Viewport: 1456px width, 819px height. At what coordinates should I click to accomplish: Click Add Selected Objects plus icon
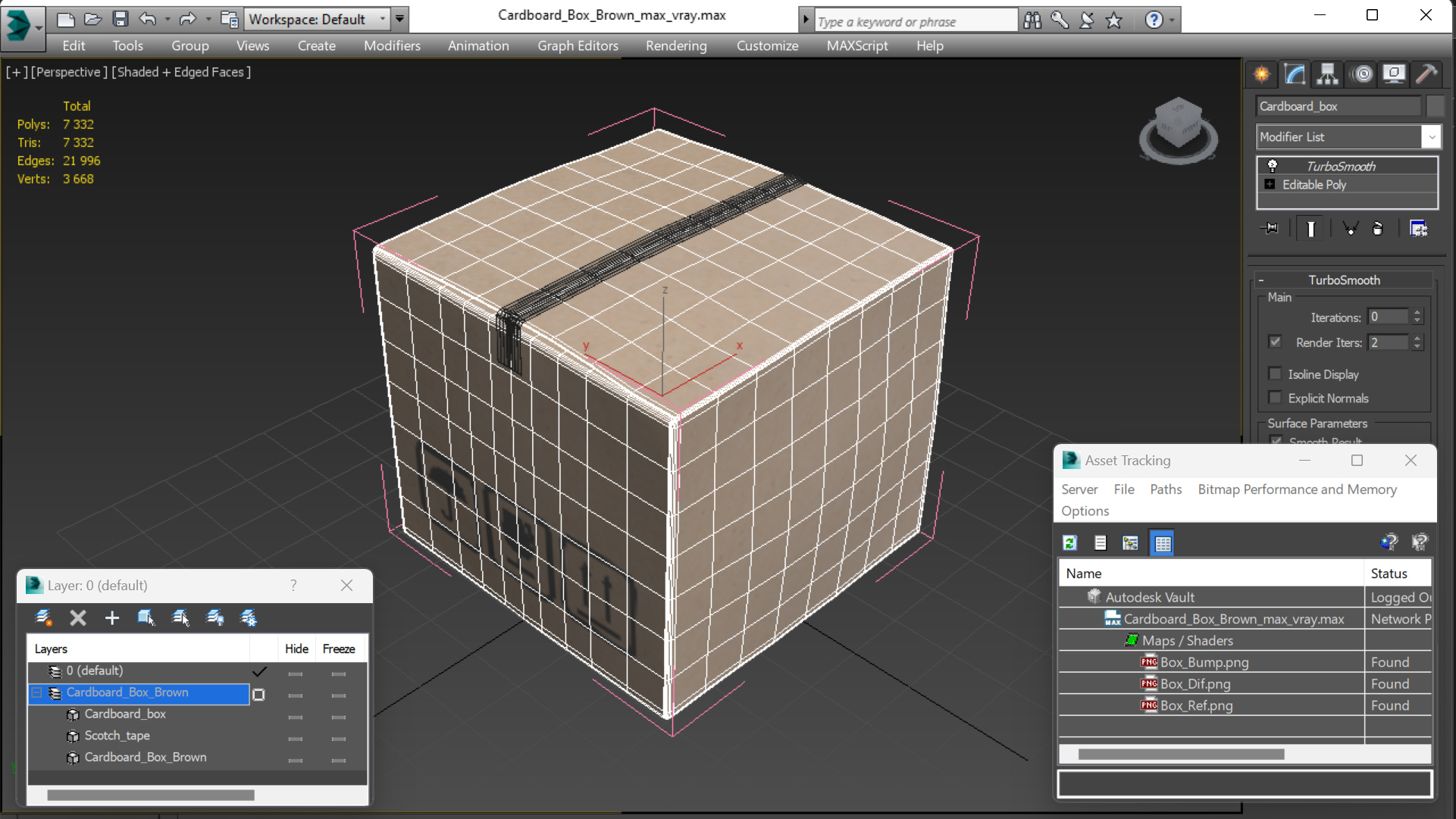click(x=111, y=618)
